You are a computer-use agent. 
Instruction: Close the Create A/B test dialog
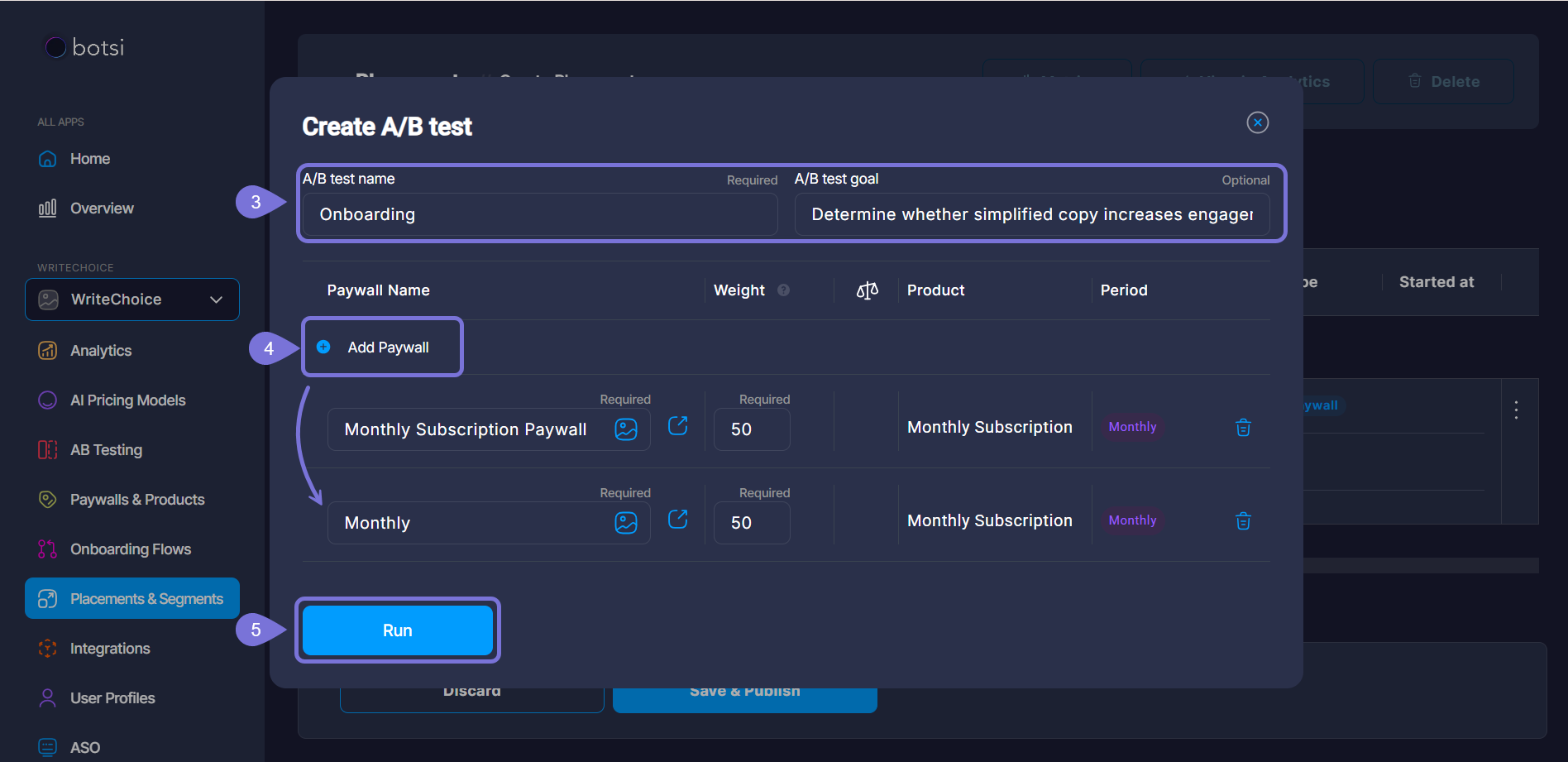(x=1257, y=122)
